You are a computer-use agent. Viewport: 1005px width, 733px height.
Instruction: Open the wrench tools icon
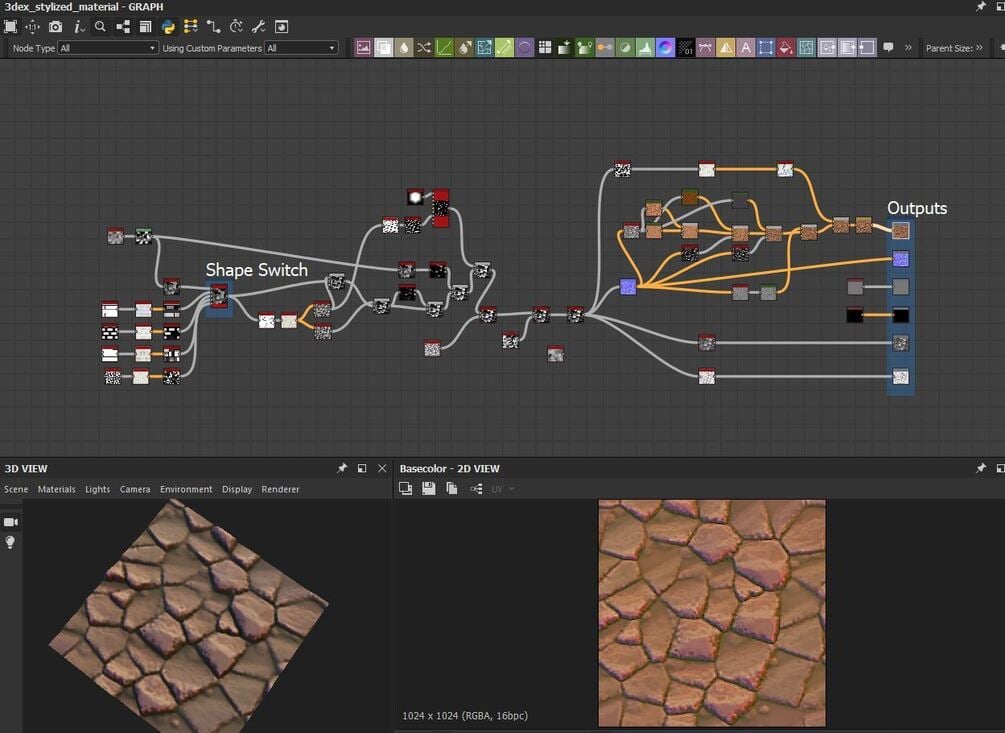[258, 27]
